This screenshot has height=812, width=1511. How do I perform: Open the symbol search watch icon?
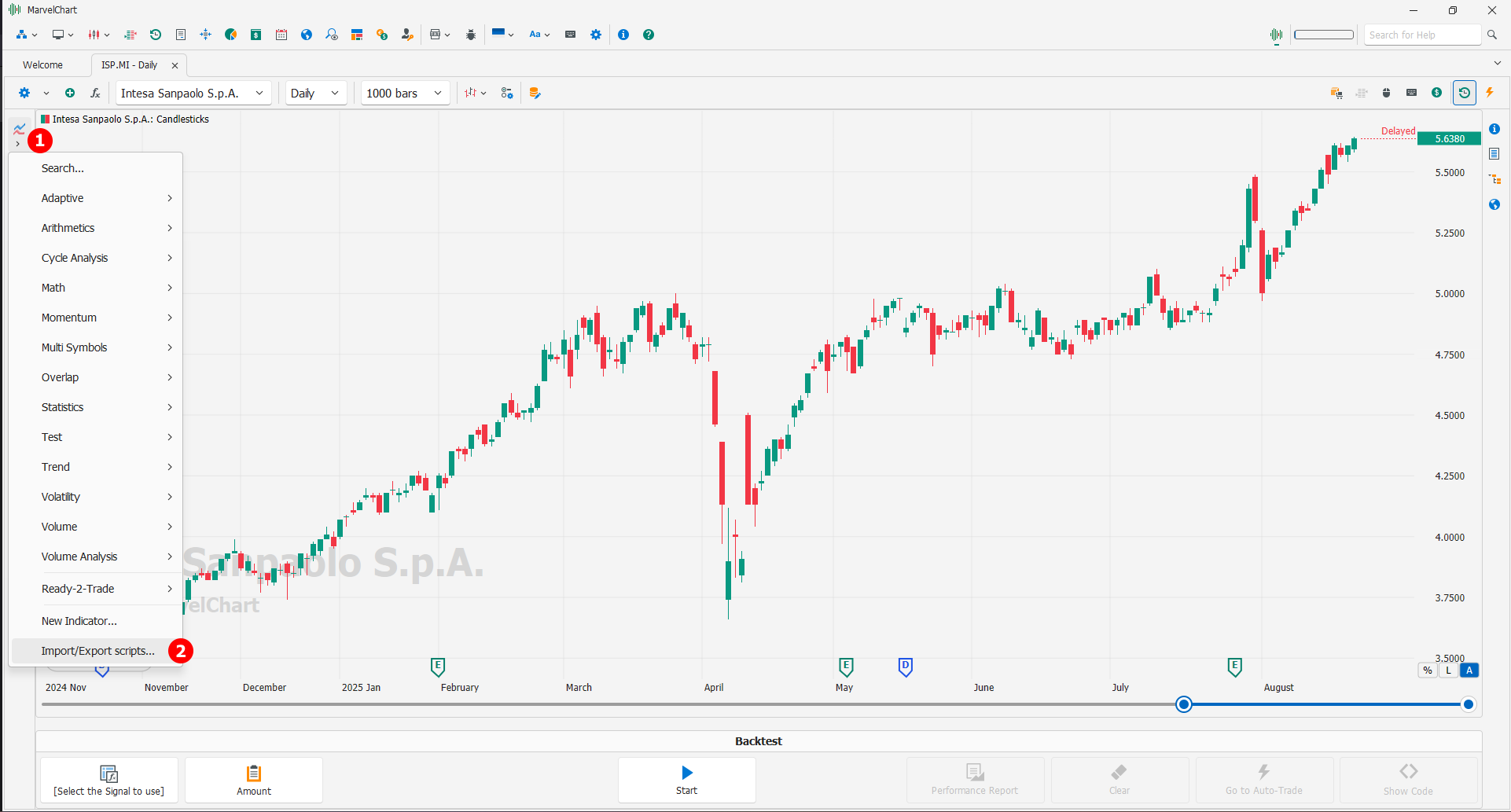pos(332,35)
